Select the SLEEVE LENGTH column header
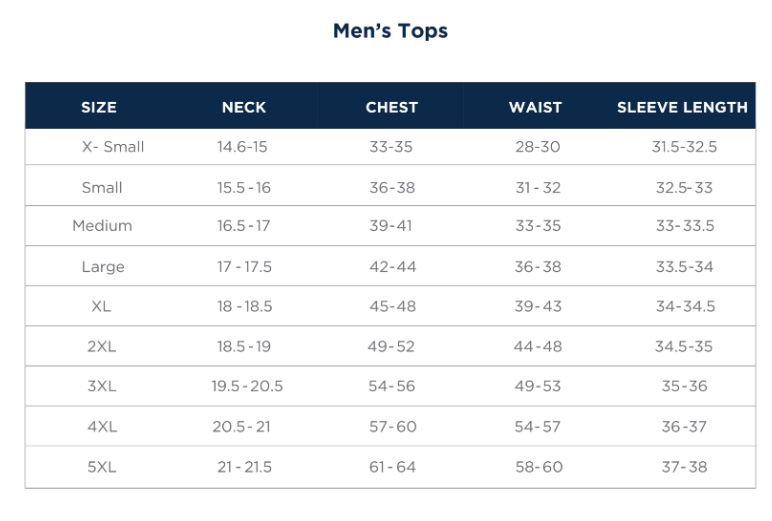 [682, 107]
